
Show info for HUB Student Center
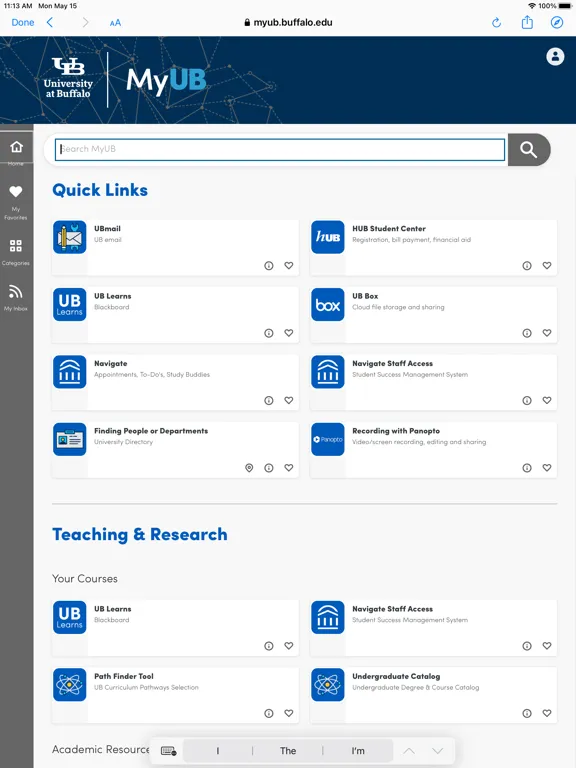point(527,265)
